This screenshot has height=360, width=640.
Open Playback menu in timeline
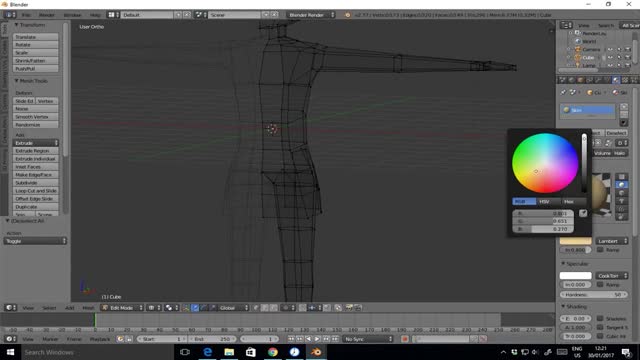click(100, 339)
